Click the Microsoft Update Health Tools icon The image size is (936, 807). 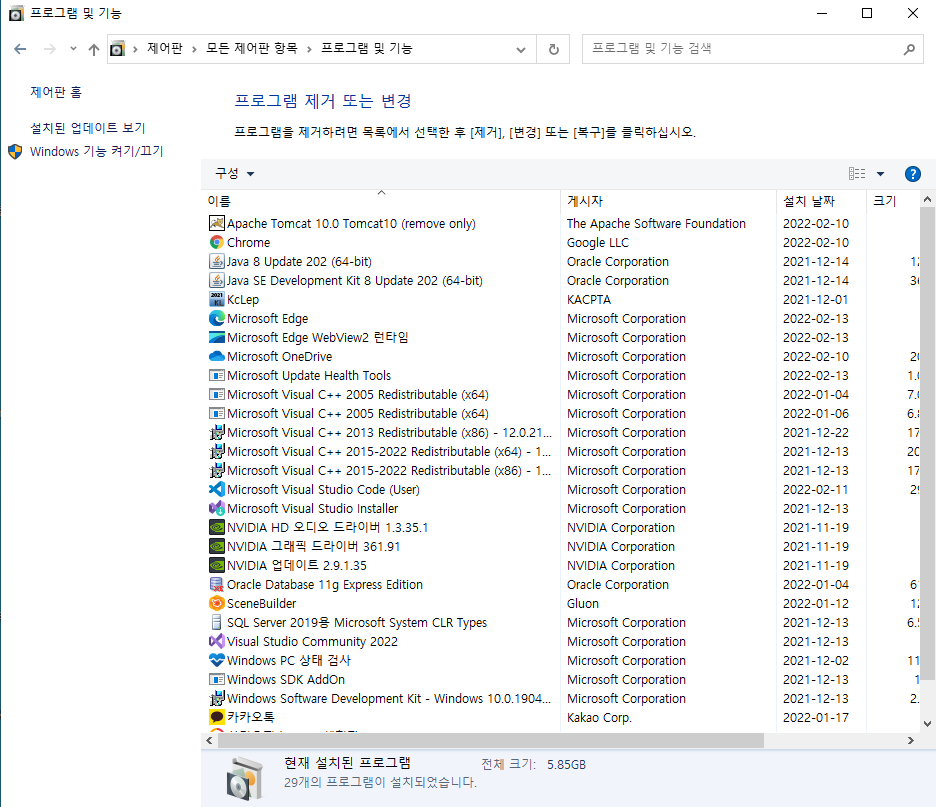tap(217, 375)
